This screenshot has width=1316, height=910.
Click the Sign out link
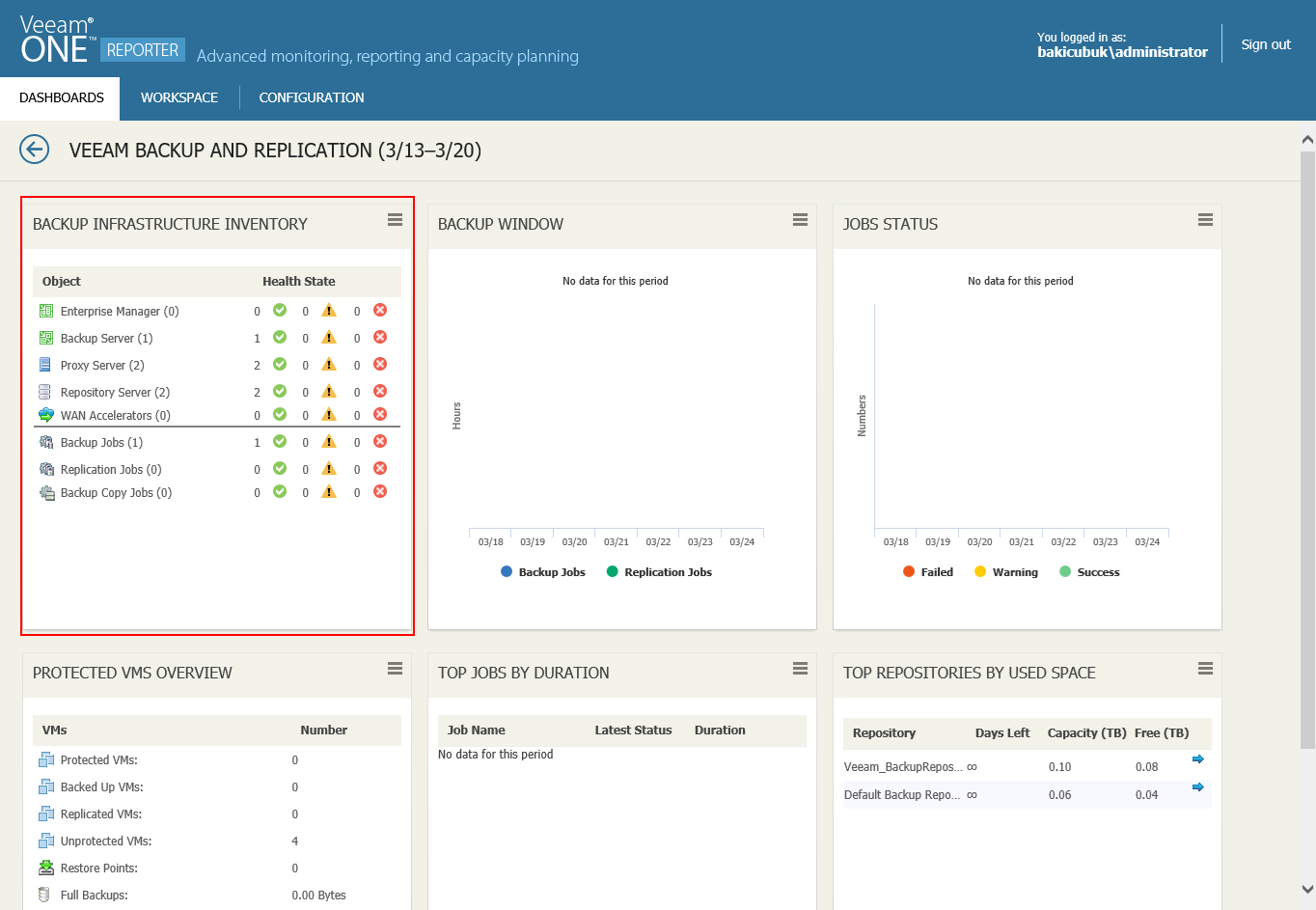(x=1266, y=44)
